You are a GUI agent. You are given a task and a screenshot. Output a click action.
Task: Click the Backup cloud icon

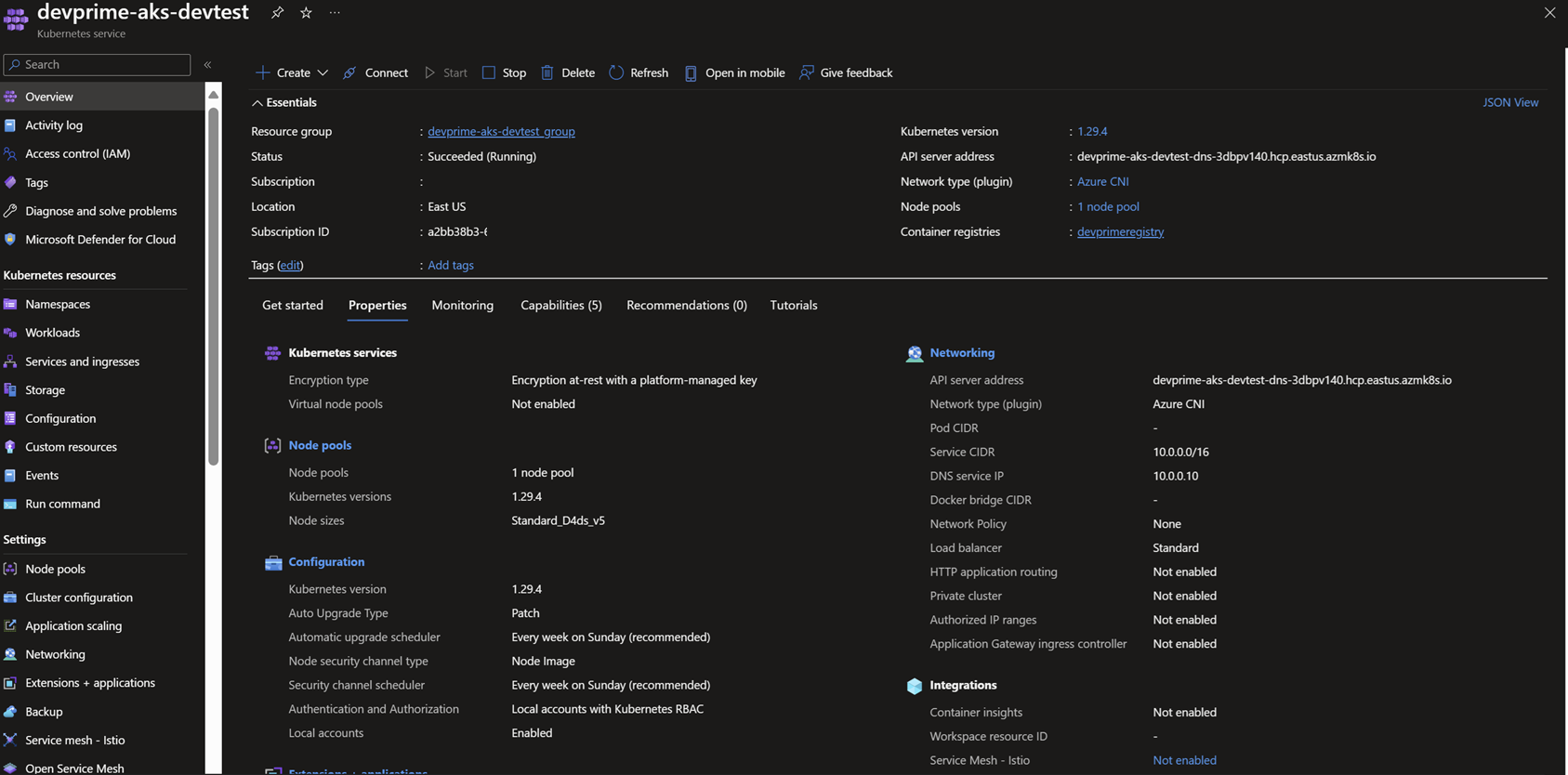(10, 711)
